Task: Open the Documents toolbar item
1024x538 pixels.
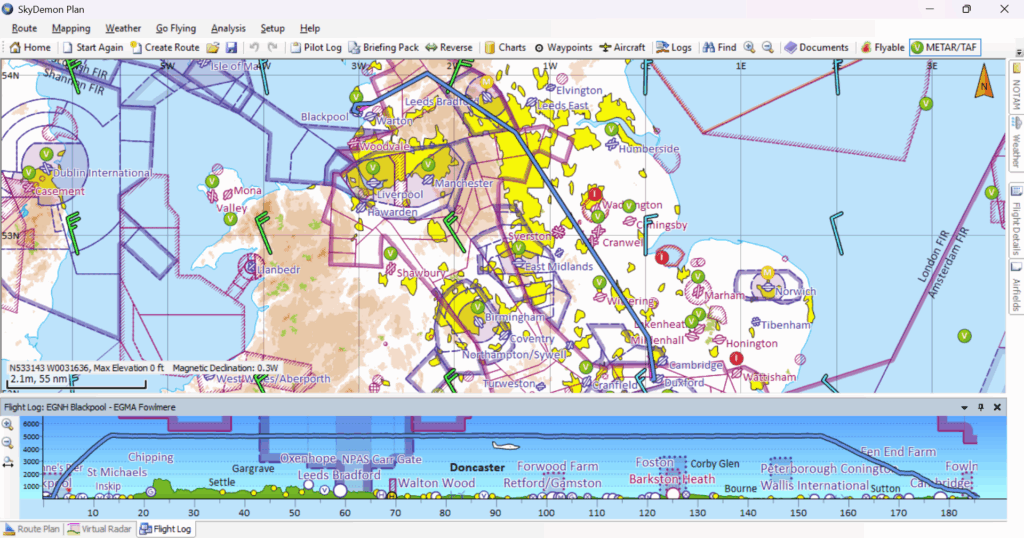Action: [816, 47]
